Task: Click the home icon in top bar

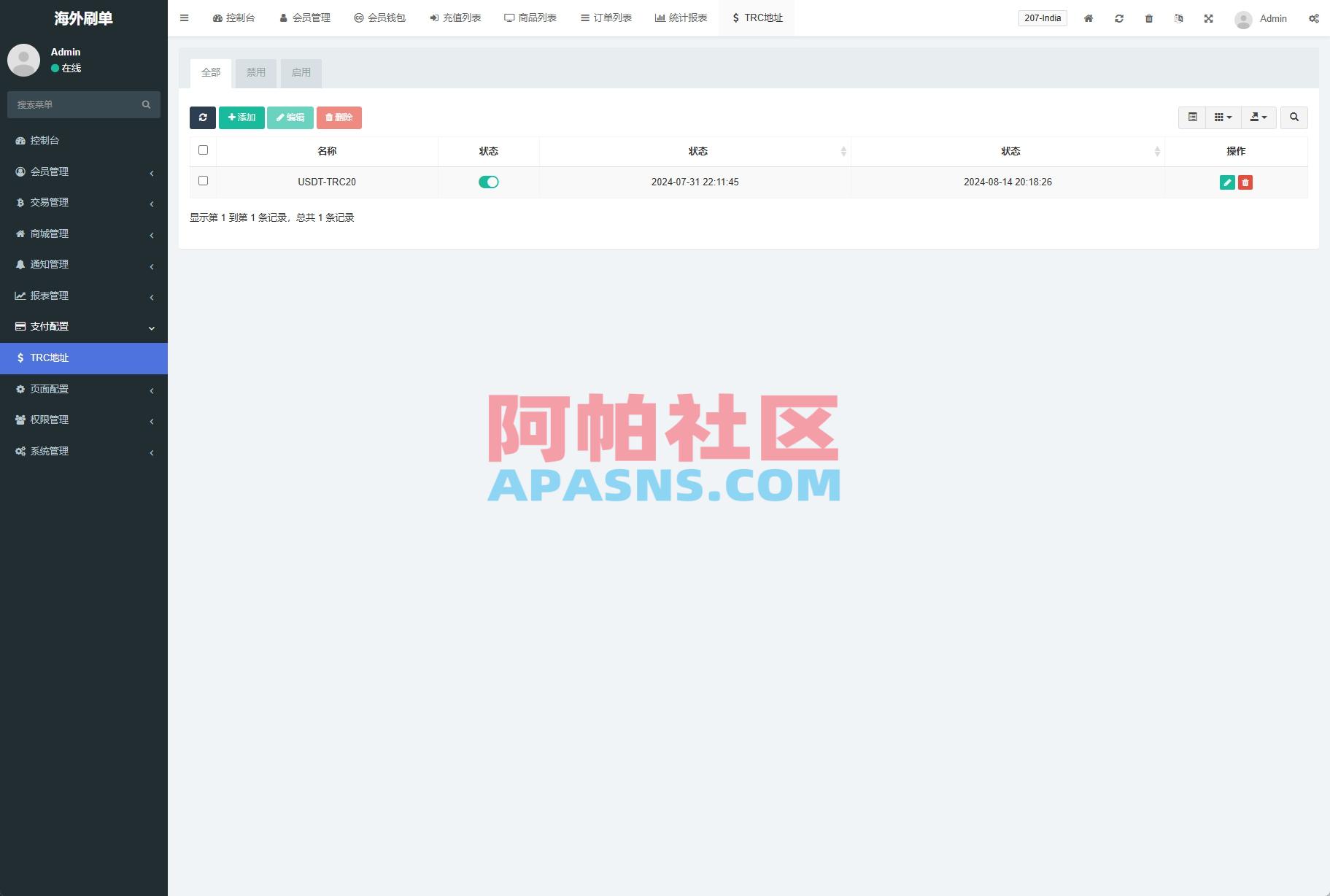Action: 1089,18
